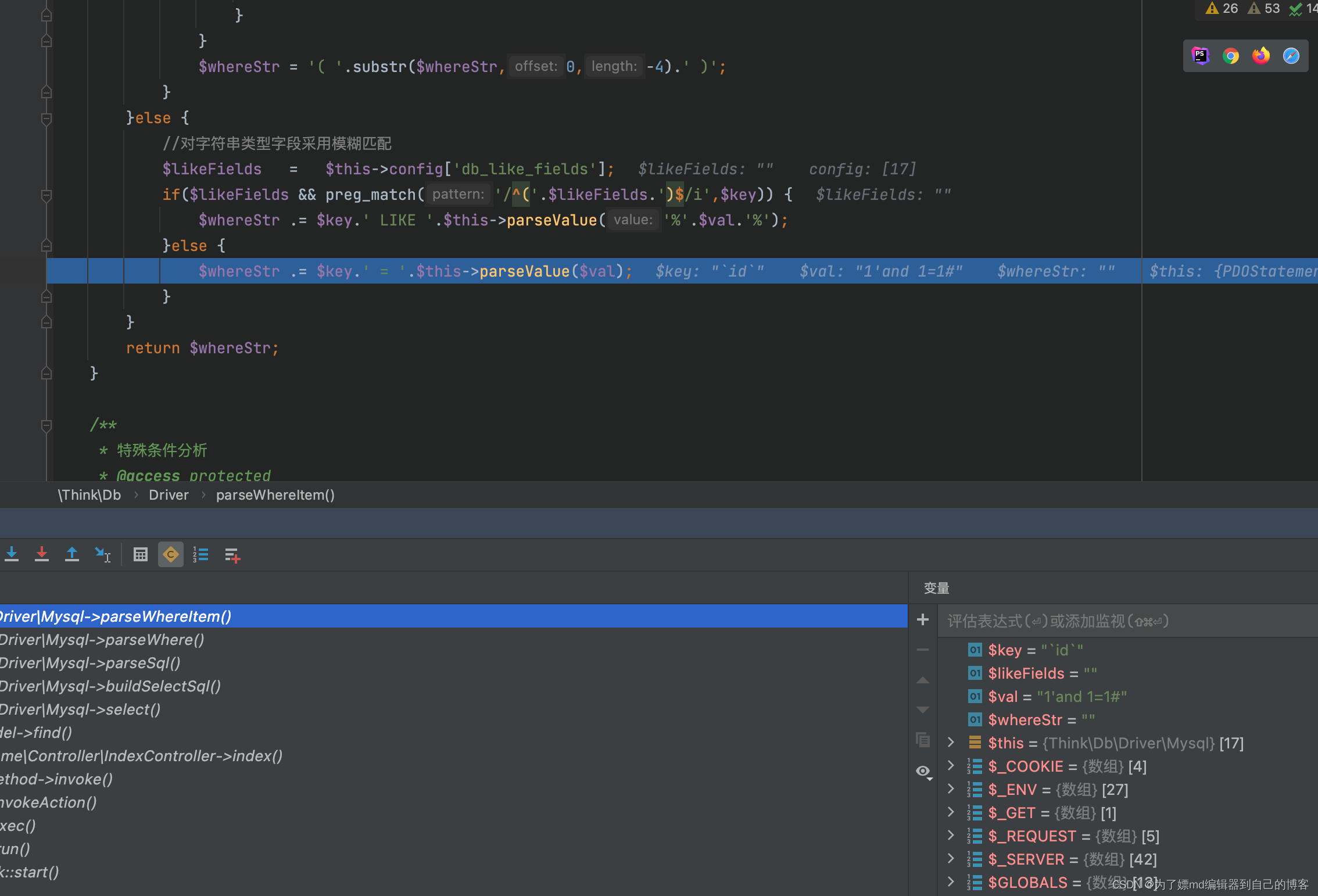Click the add-to-list icon with red plus
The image size is (1318, 896).
point(232,555)
